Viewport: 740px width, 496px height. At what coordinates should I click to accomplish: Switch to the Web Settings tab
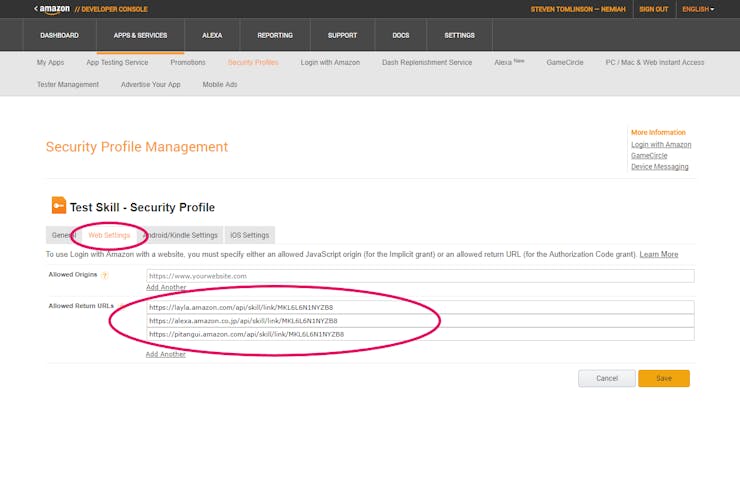pos(109,235)
